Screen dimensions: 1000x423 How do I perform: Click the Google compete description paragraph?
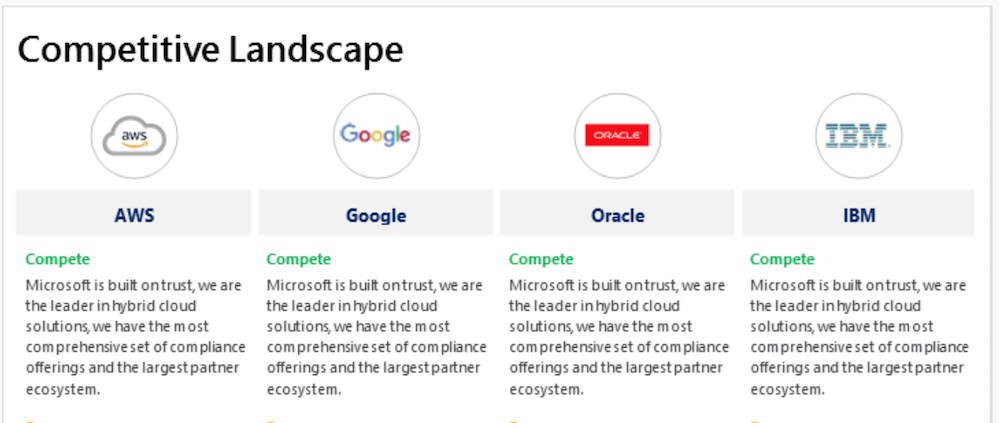tap(376, 337)
